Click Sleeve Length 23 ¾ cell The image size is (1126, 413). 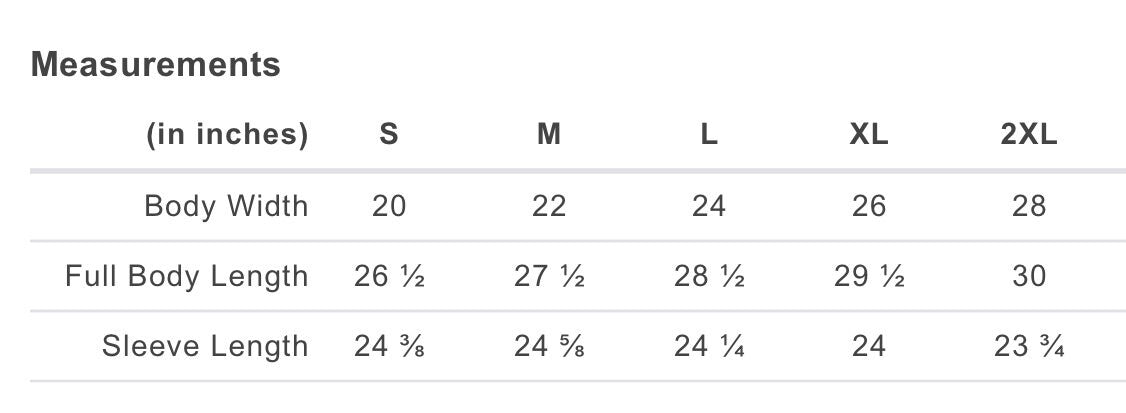(x=1029, y=346)
